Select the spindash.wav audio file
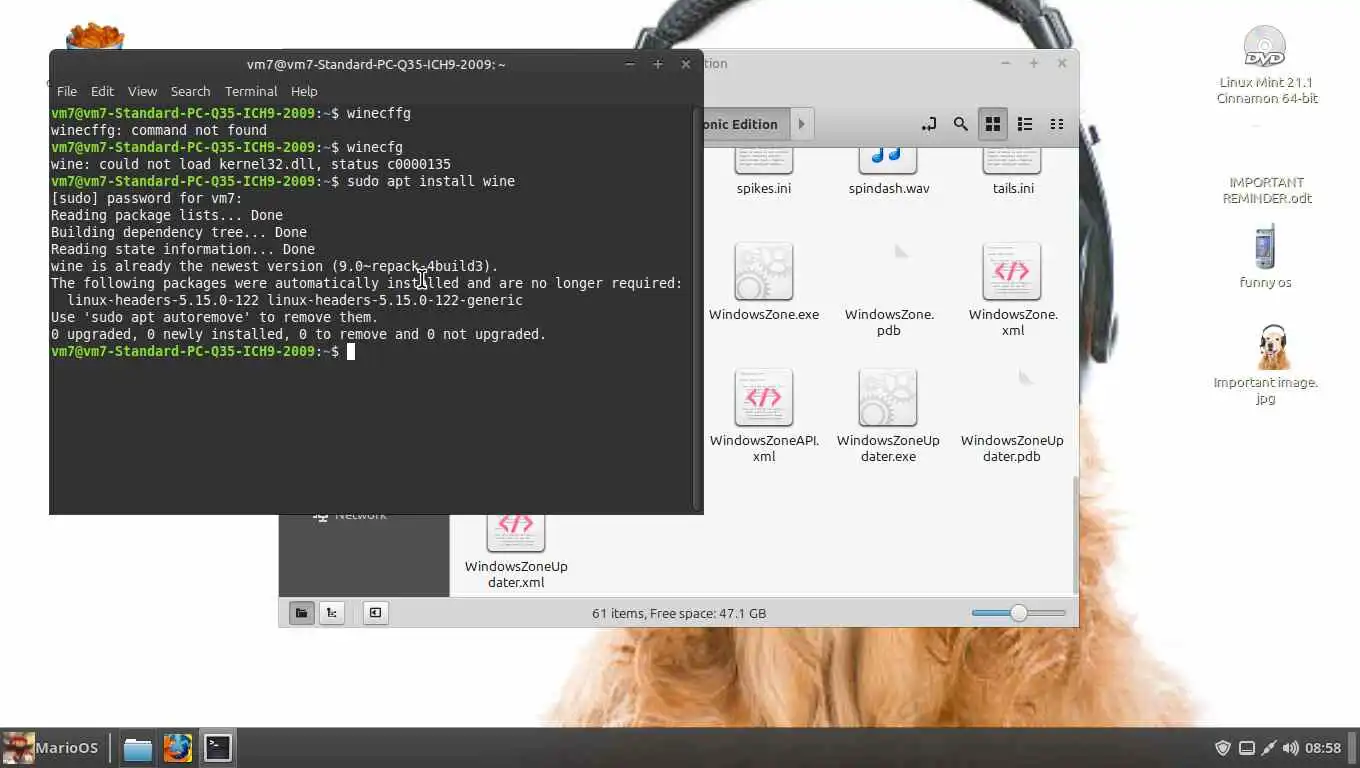The height and width of the screenshot is (768, 1360). (x=888, y=170)
